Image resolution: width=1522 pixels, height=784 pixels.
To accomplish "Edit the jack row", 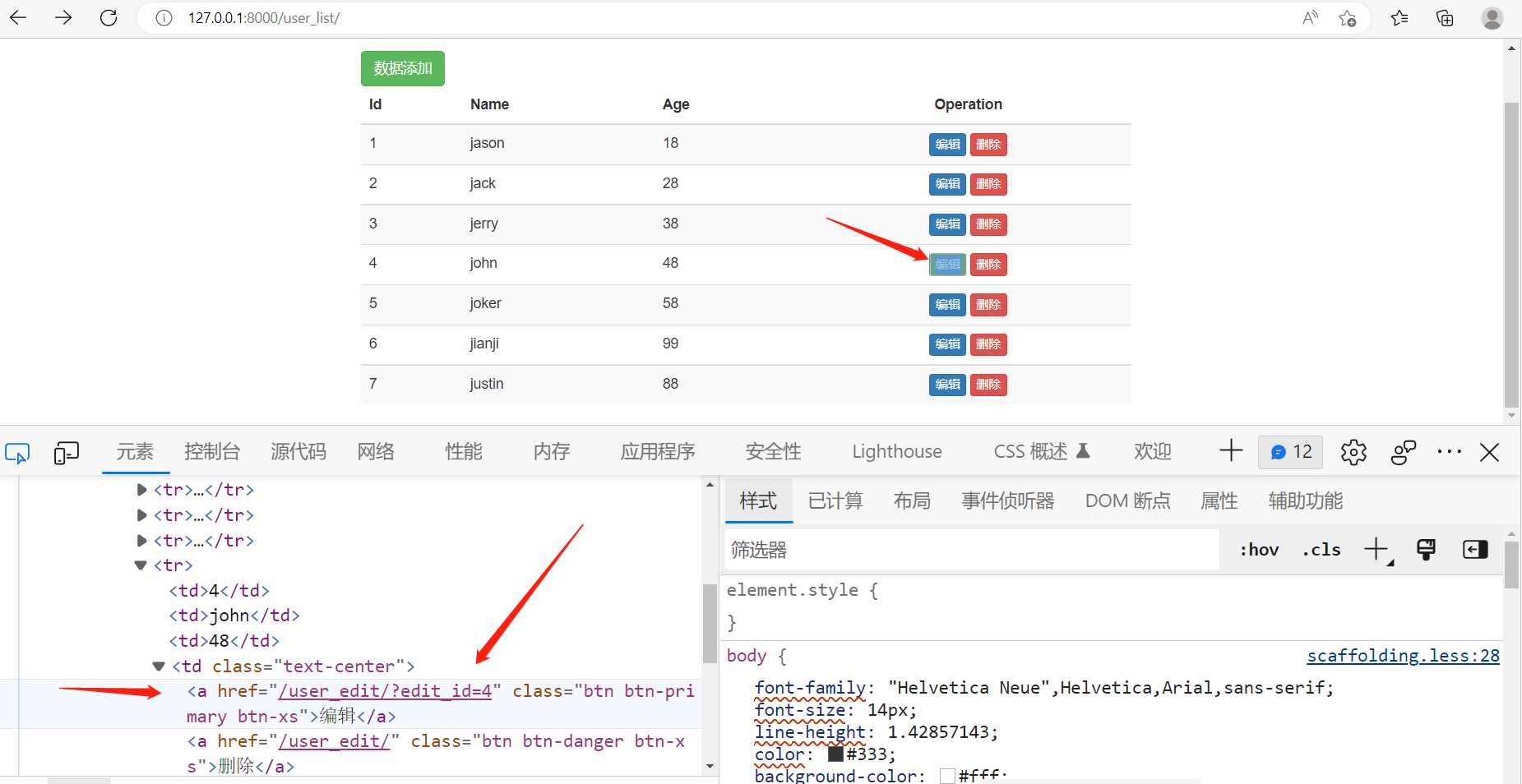I will click(x=947, y=184).
